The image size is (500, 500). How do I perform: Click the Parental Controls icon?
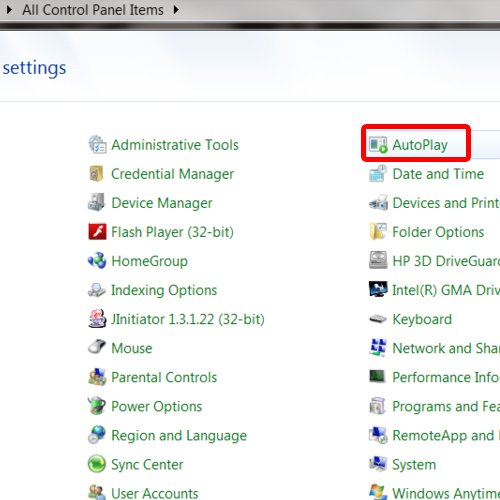pos(97,377)
